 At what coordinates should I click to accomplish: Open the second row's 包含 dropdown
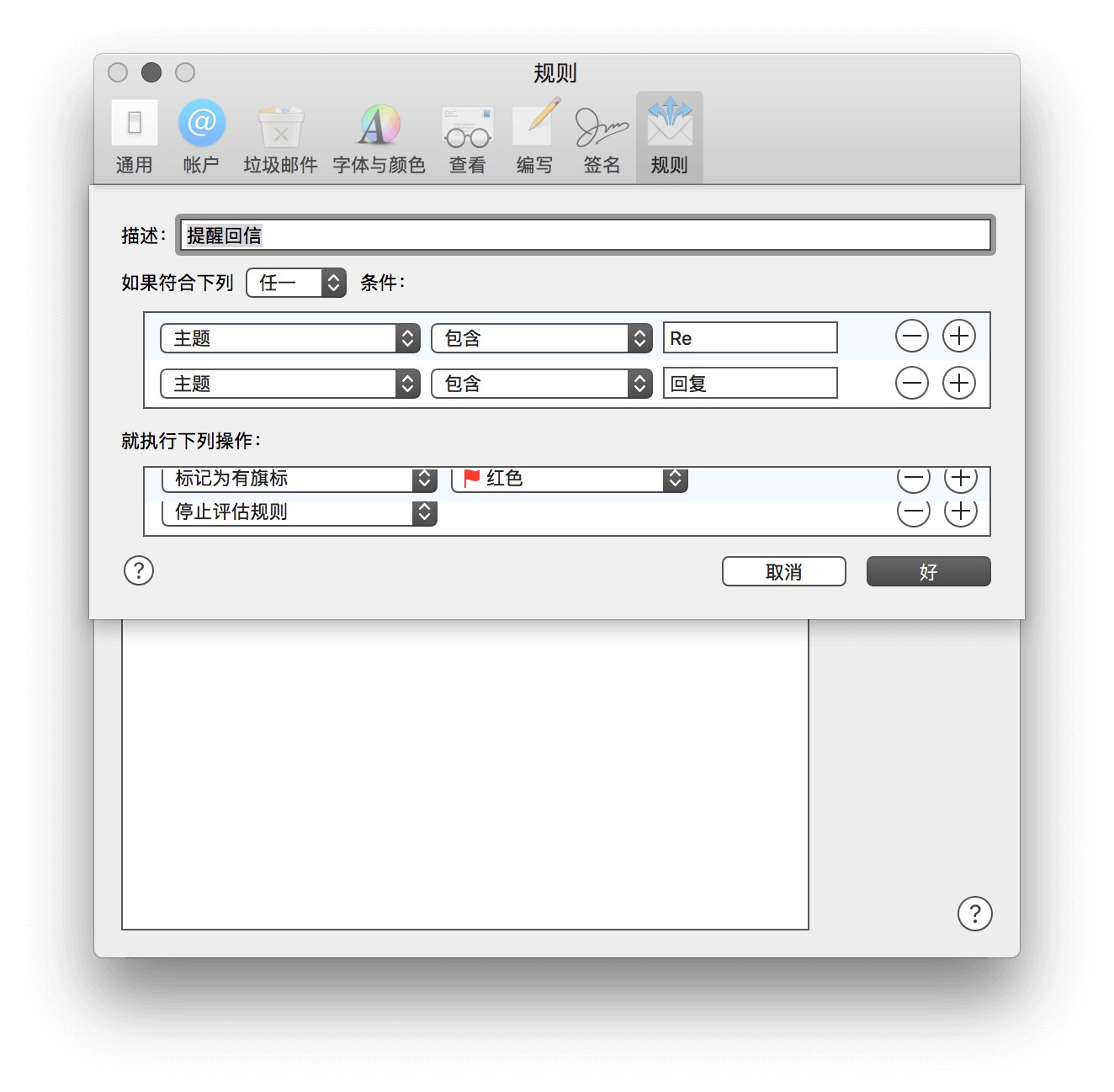(x=541, y=384)
